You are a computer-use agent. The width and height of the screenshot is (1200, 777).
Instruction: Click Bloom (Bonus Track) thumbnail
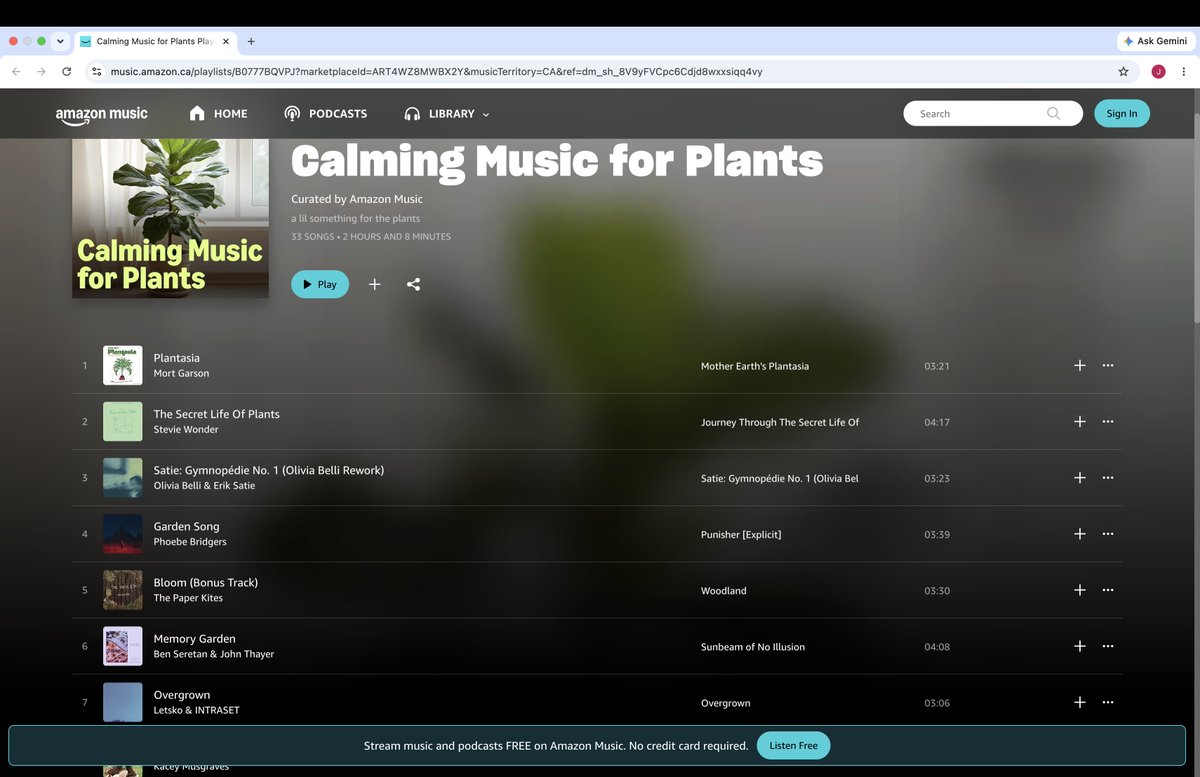pyautogui.click(x=123, y=590)
